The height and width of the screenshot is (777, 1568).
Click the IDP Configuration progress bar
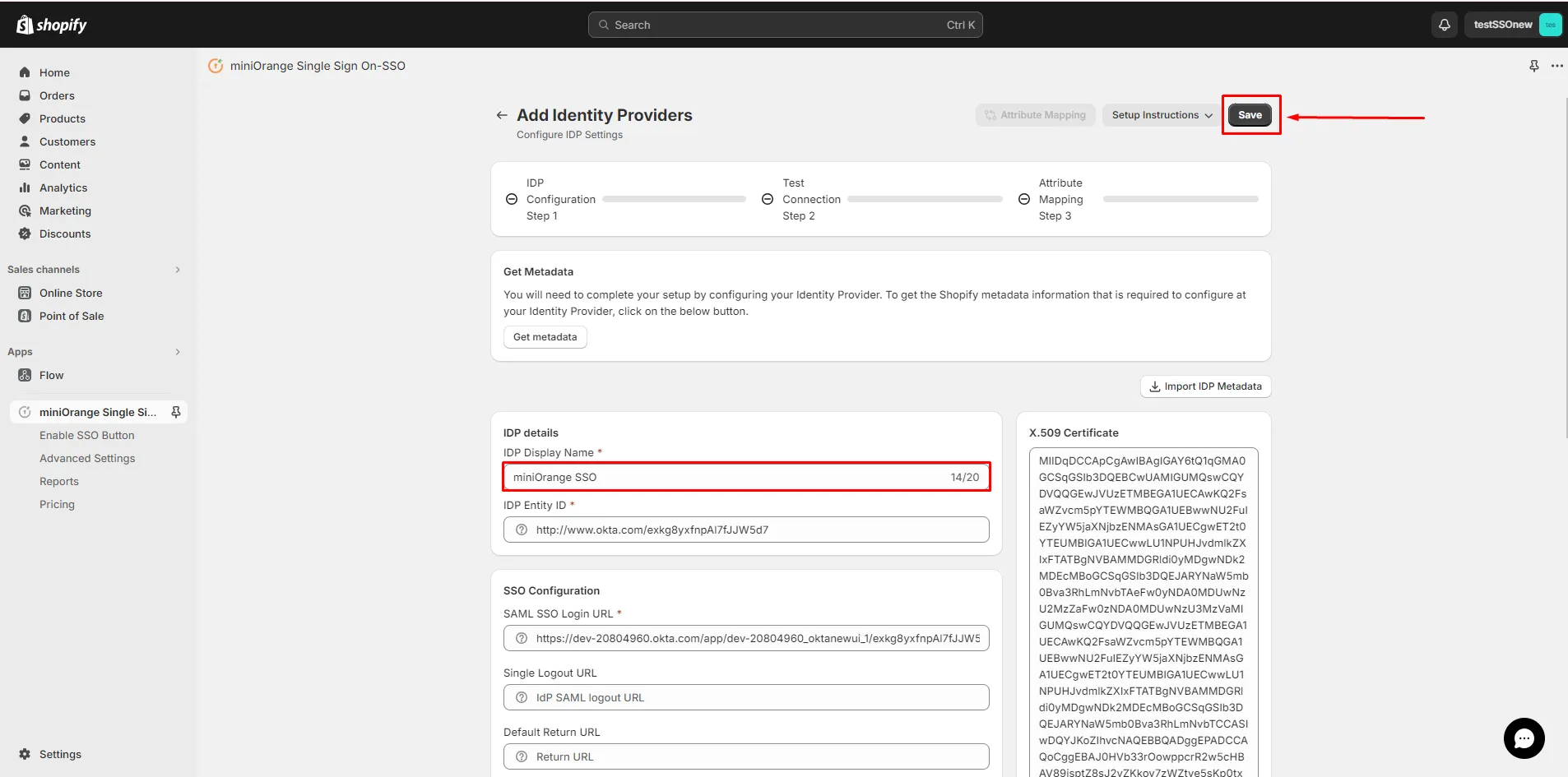tap(674, 199)
